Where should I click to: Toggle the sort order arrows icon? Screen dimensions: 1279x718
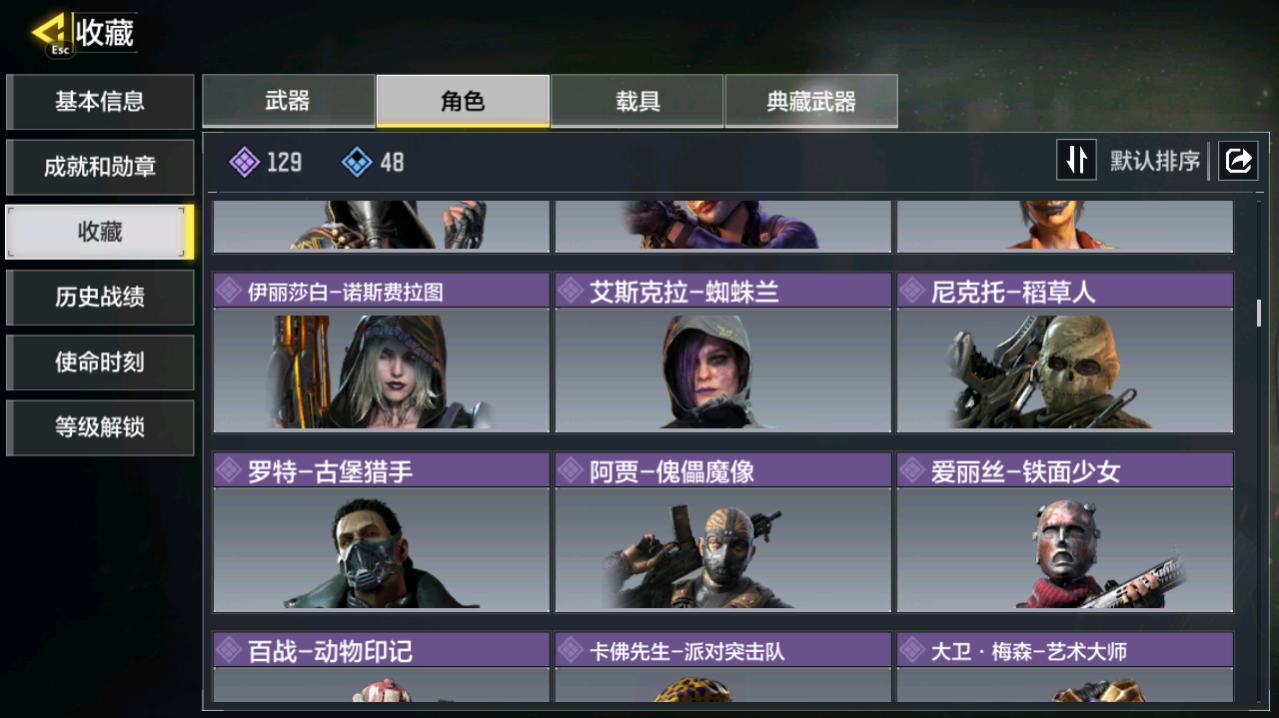1076,160
